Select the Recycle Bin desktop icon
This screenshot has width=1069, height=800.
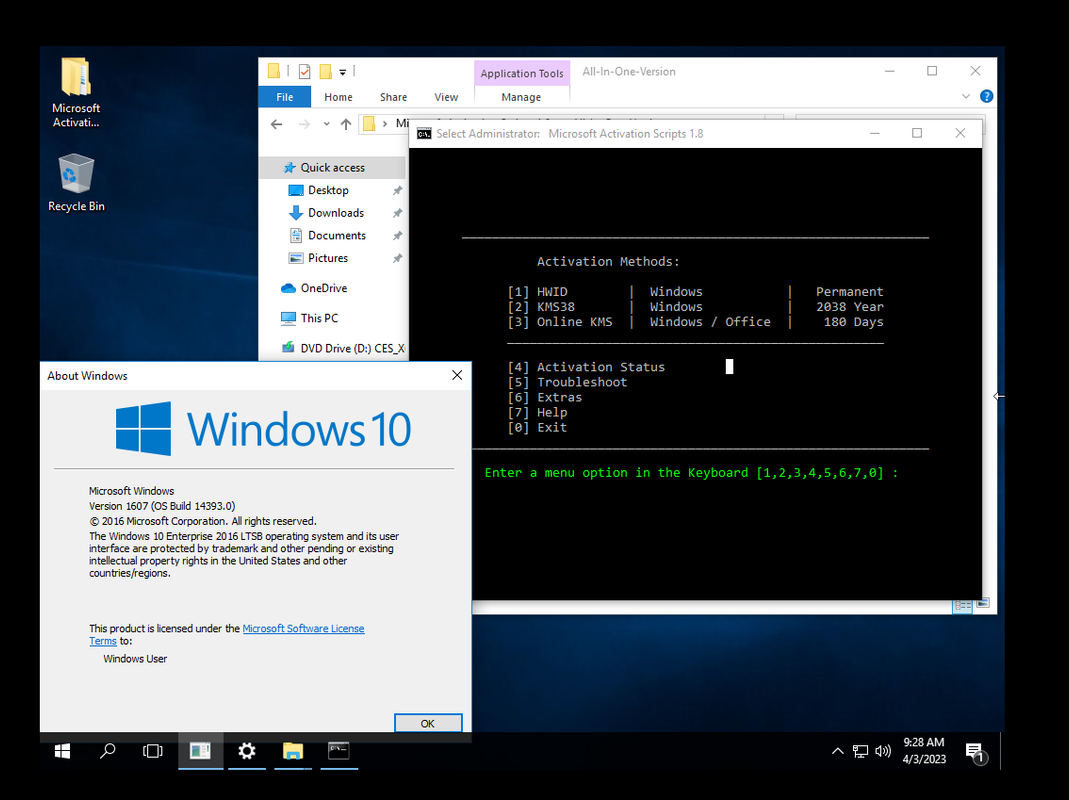click(76, 183)
